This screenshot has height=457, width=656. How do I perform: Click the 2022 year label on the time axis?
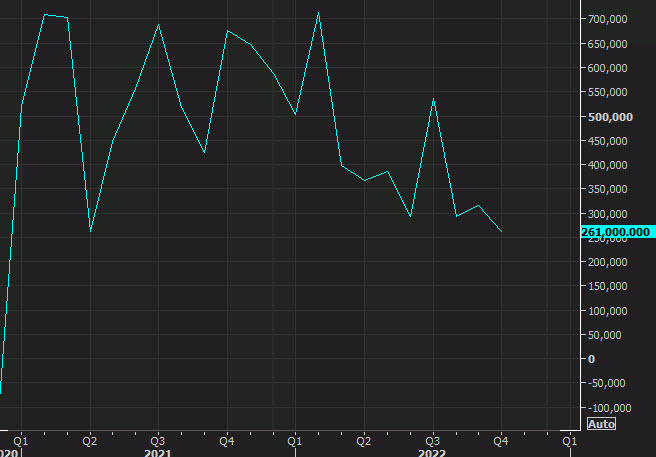432,453
